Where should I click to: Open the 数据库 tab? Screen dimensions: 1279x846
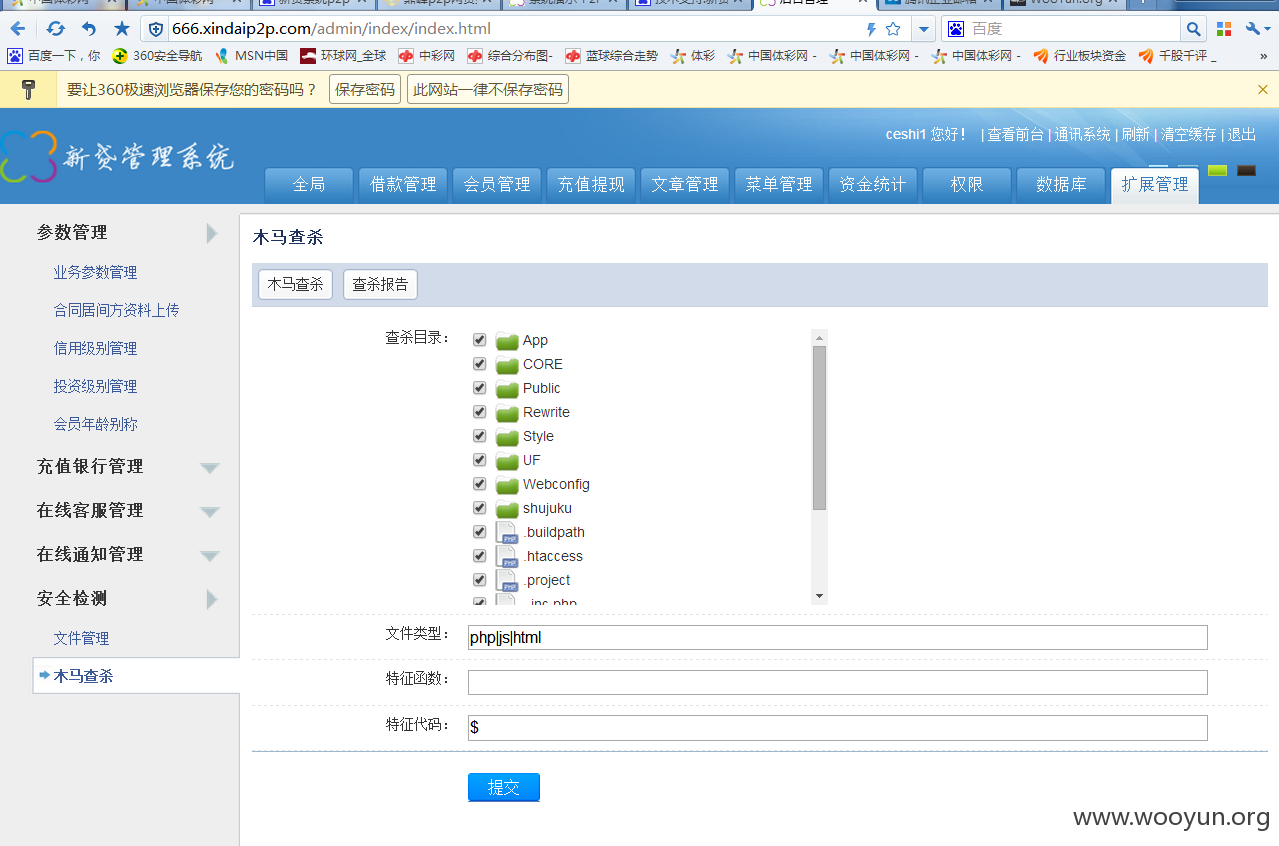click(x=1061, y=185)
